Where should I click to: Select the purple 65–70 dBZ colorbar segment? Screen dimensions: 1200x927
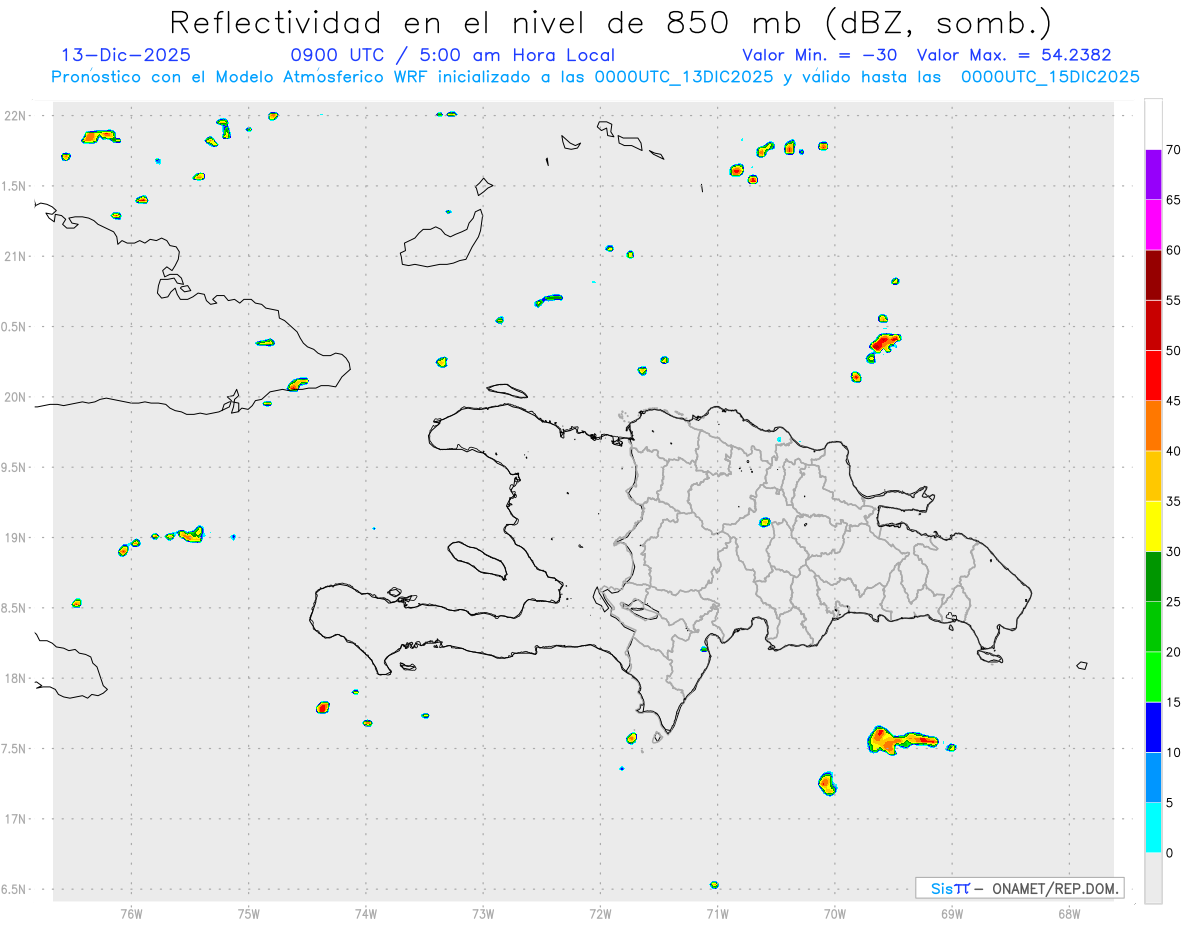tap(1153, 175)
